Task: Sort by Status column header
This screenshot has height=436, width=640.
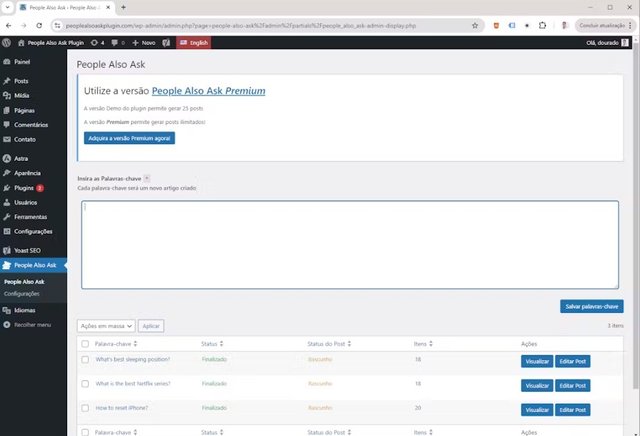Action: [x=212, y=344]
